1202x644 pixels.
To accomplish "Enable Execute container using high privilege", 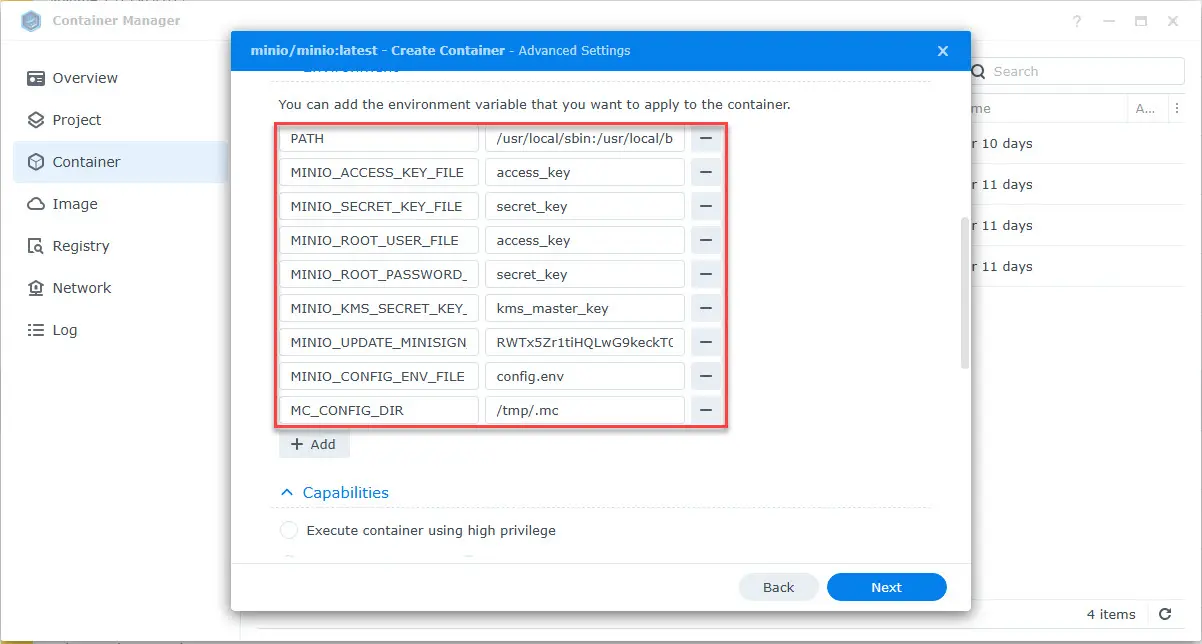I will [x=289, y=530].
